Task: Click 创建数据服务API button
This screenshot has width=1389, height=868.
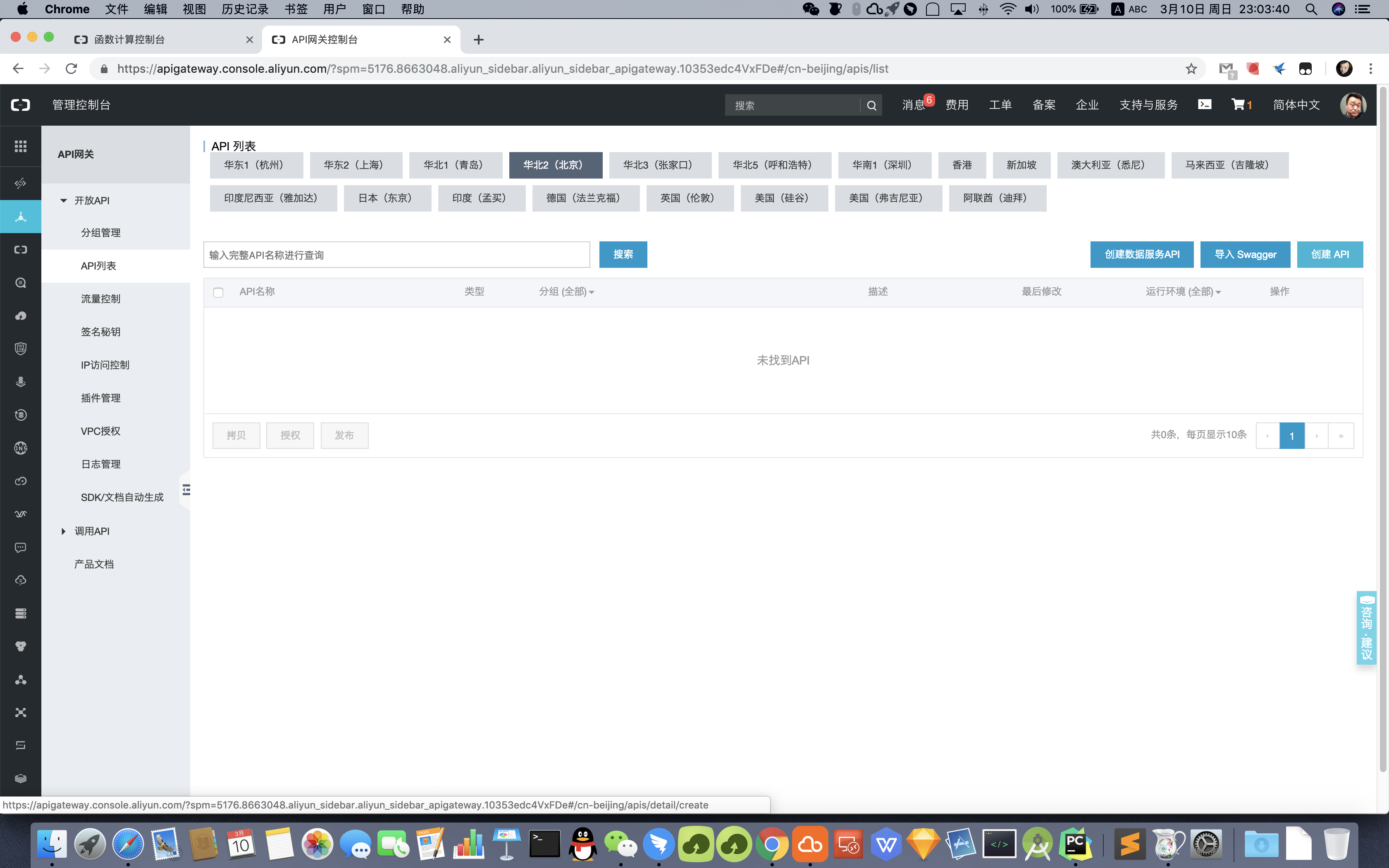Action: (1142, 254)
